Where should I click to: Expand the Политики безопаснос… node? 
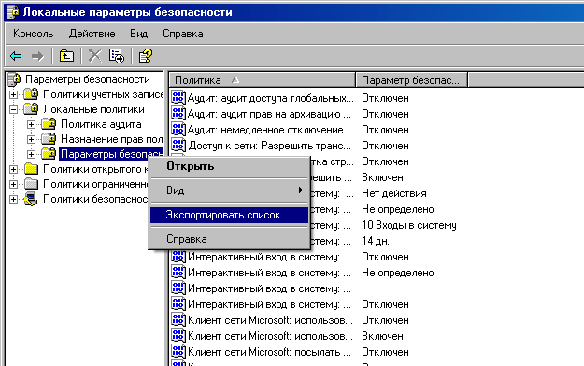13,200
